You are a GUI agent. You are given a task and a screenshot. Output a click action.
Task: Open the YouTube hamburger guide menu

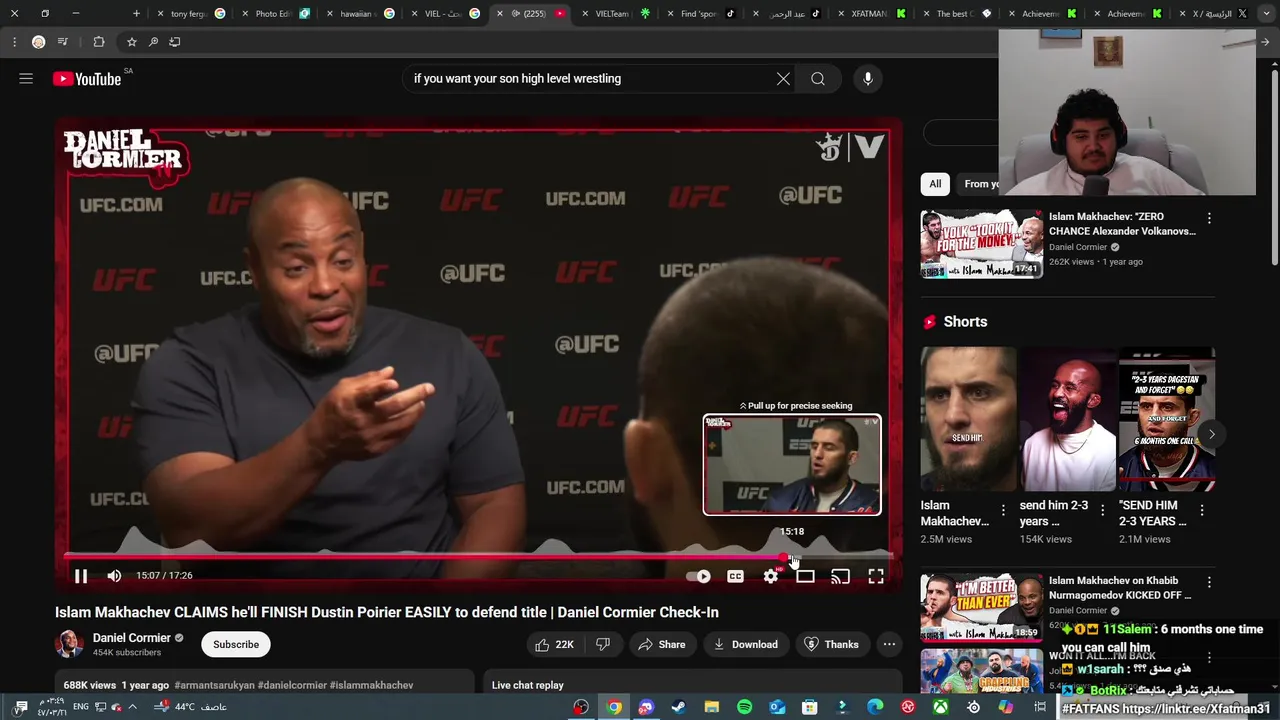coord(26,79)
